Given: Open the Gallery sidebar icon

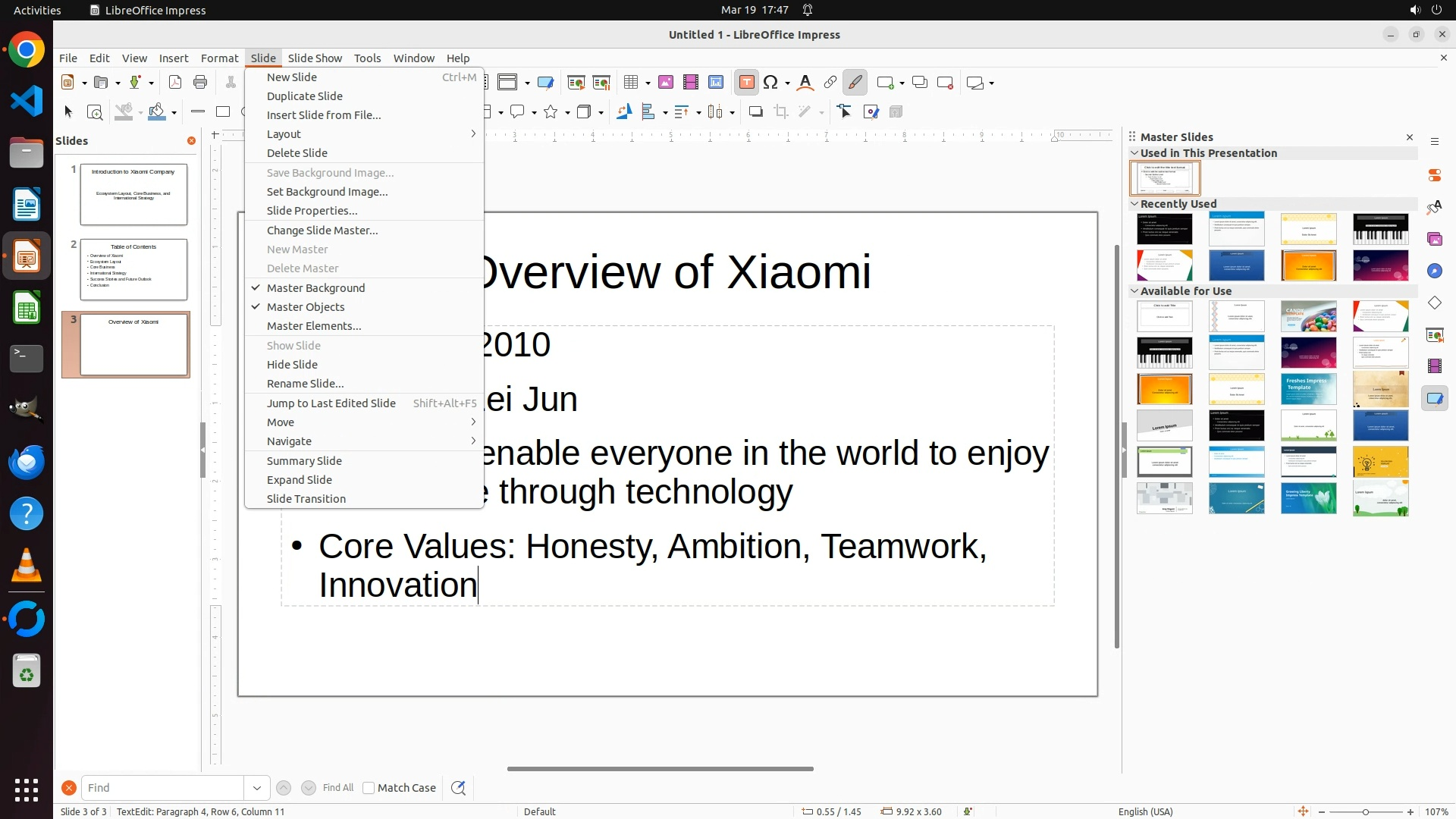Looking at the screenshot, I should coord(1435,239).
